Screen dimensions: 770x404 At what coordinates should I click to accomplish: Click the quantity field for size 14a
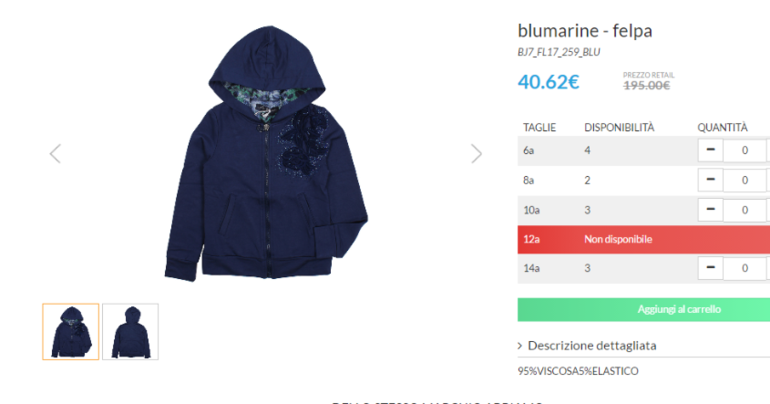744,268
